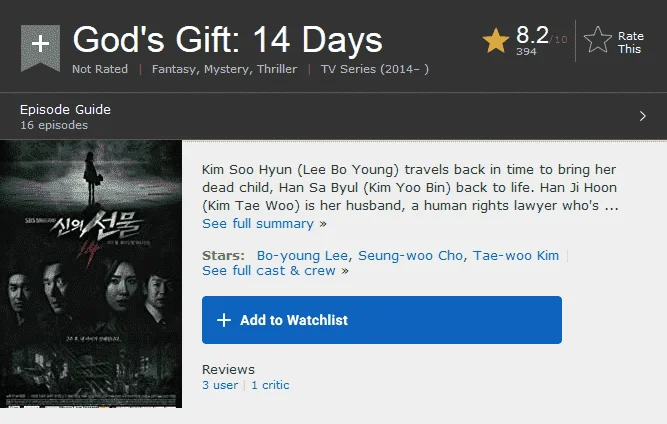Click the empty Rate This star
Viewport: 667px width, 424px height.
(x=598, y=40)
